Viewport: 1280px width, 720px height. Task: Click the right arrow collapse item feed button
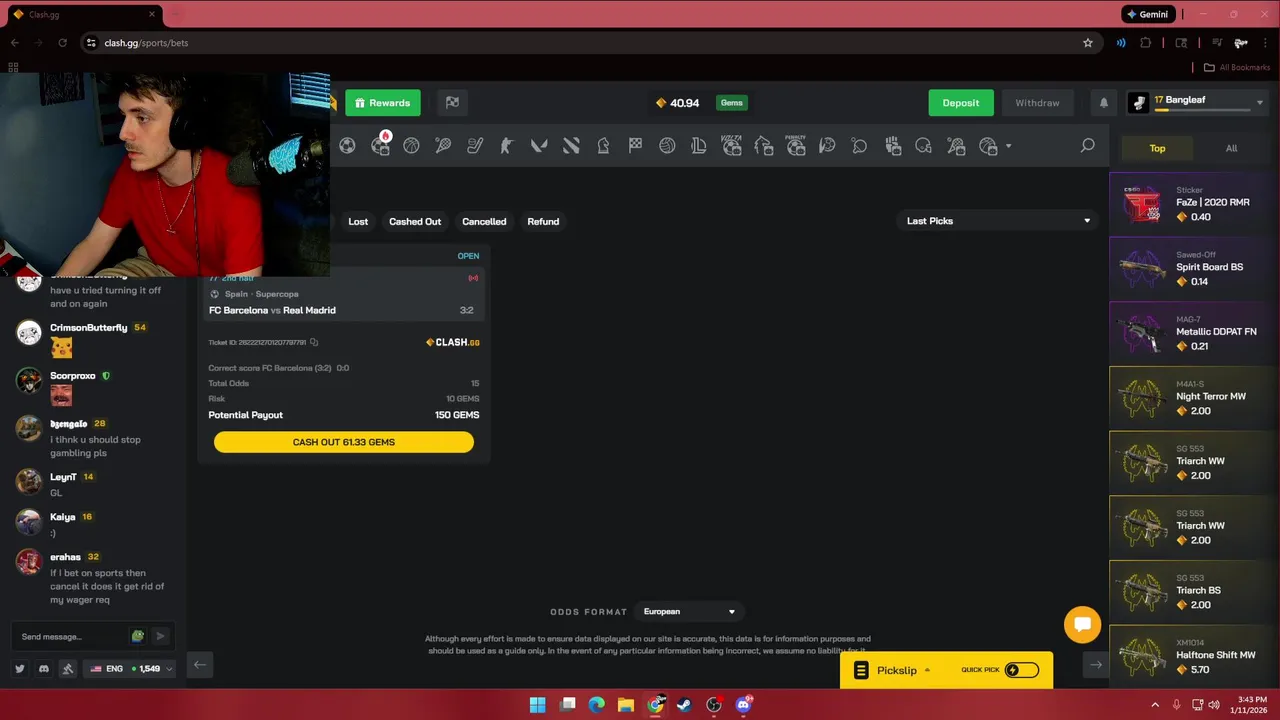tap(1096, 665)
